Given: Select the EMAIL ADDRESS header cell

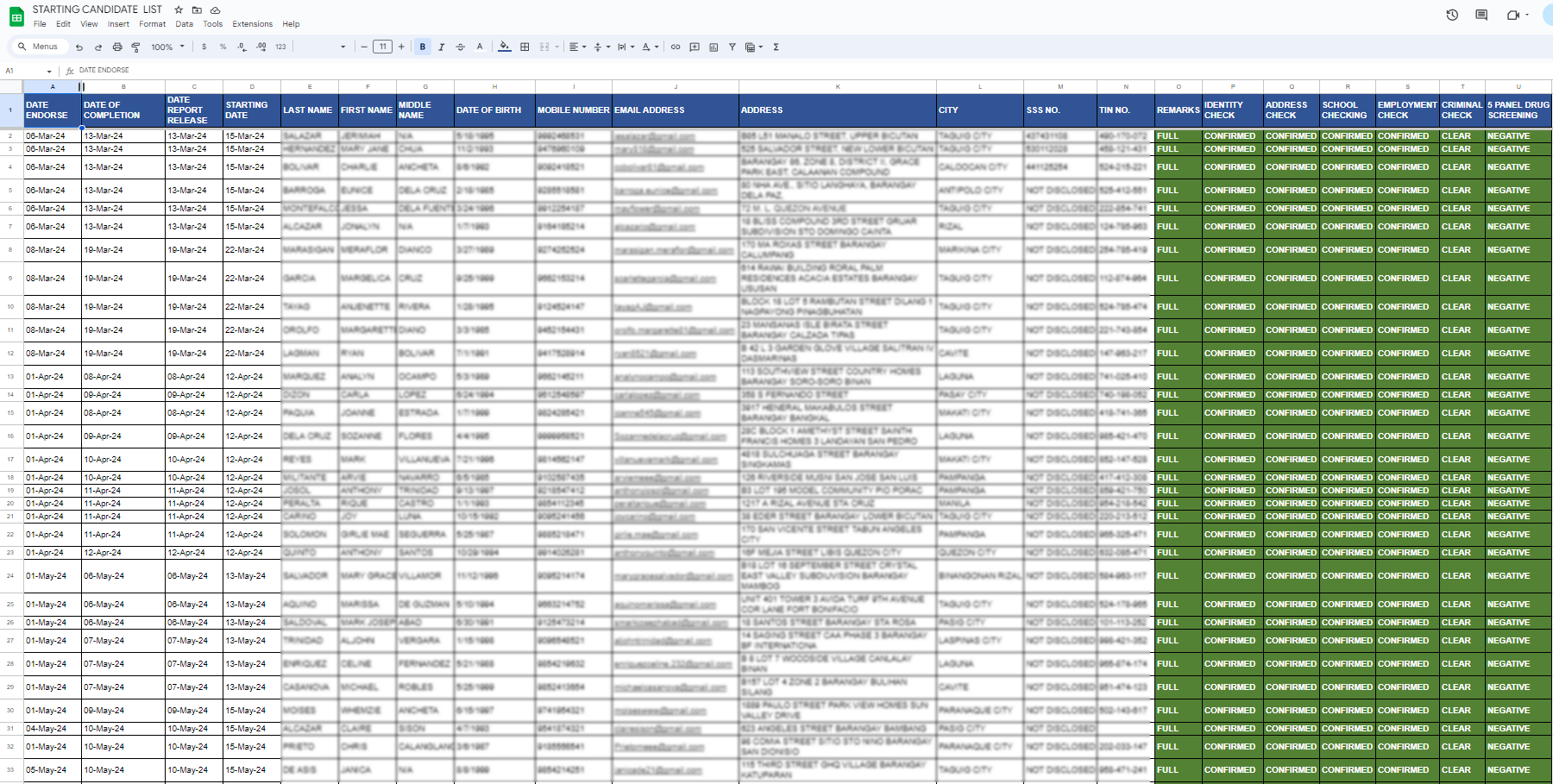Looking at the screenshot, I should pyautogui.click(x=676, y=110).
